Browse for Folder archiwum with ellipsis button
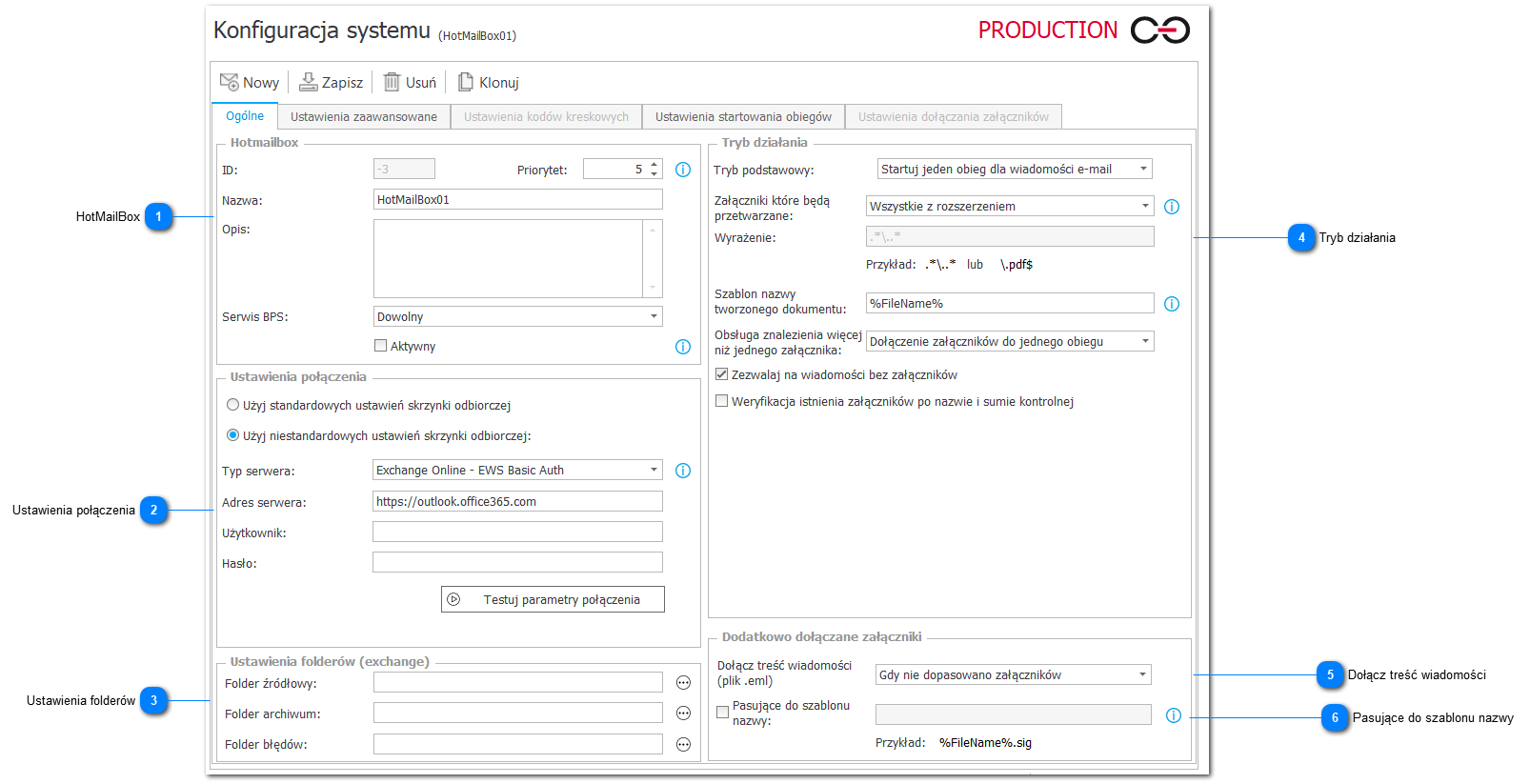Viewport: 1530px width, 784px height. pyautogui.click(x=683, y=714)
